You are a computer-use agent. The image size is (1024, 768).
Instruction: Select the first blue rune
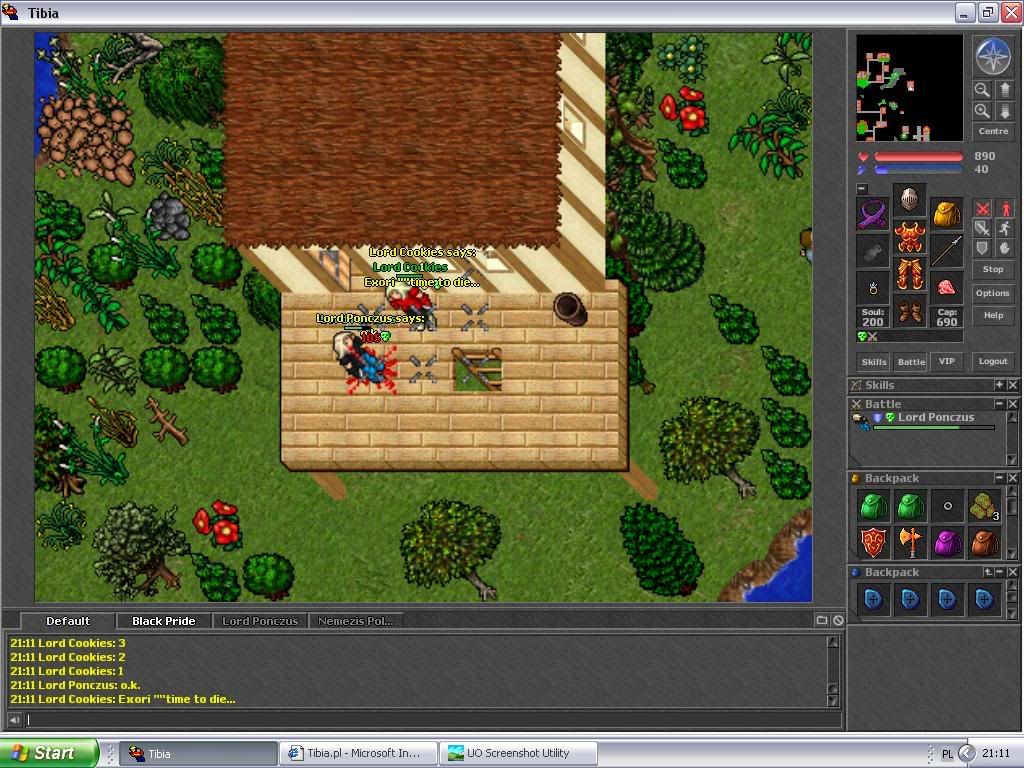click(873, 600)
